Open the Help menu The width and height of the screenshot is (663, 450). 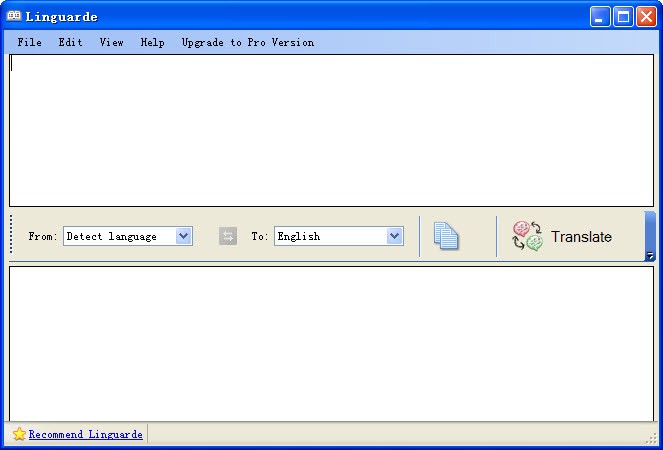pyautogui.click(x=153, y=42)
